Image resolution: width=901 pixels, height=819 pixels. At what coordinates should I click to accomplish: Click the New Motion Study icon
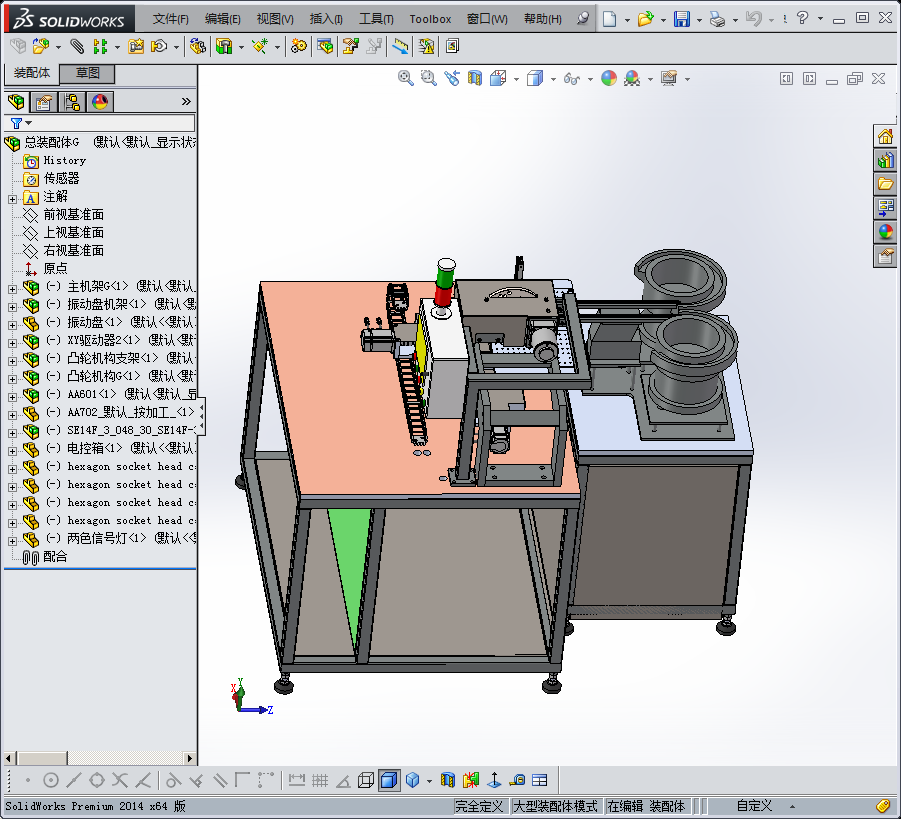click(298, 46)
